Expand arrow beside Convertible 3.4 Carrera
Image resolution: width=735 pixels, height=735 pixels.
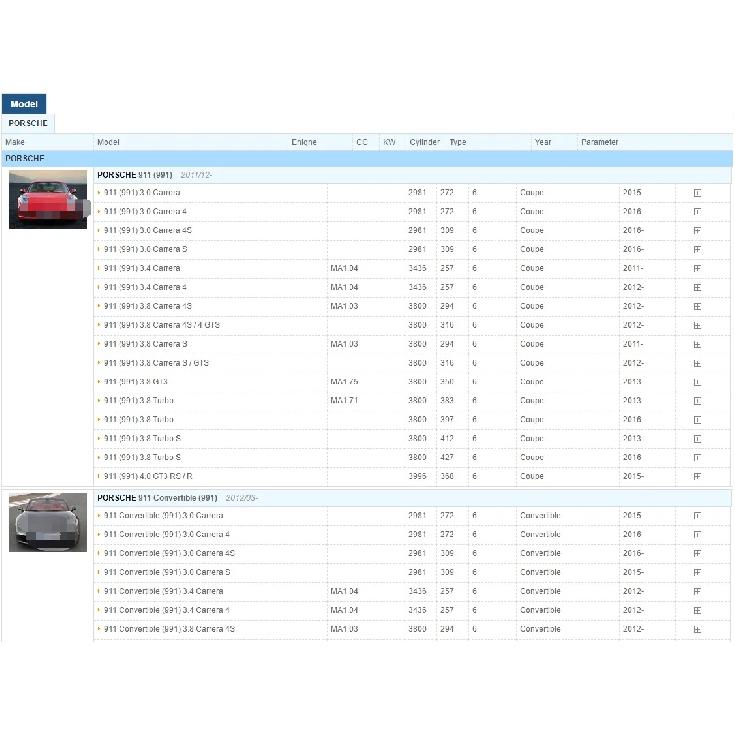click(x=99, y=592)
